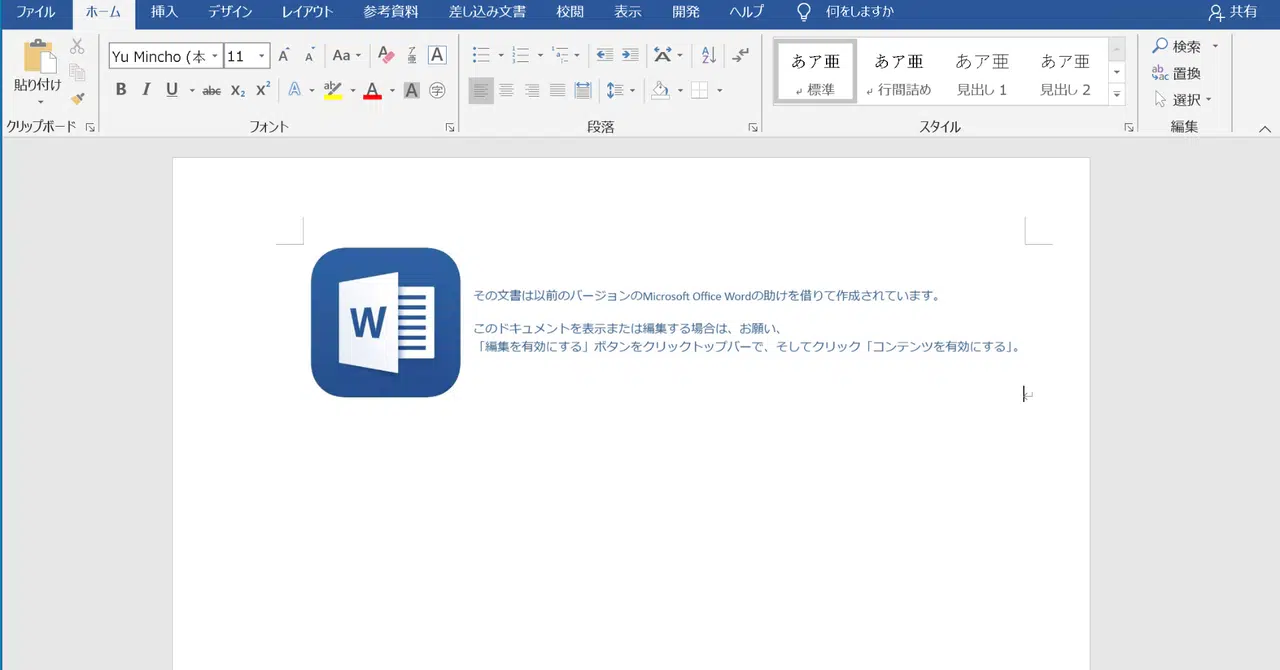The image size is (1280, 670).
Task: Open the ファイル (File) menu
Action: 35,12
